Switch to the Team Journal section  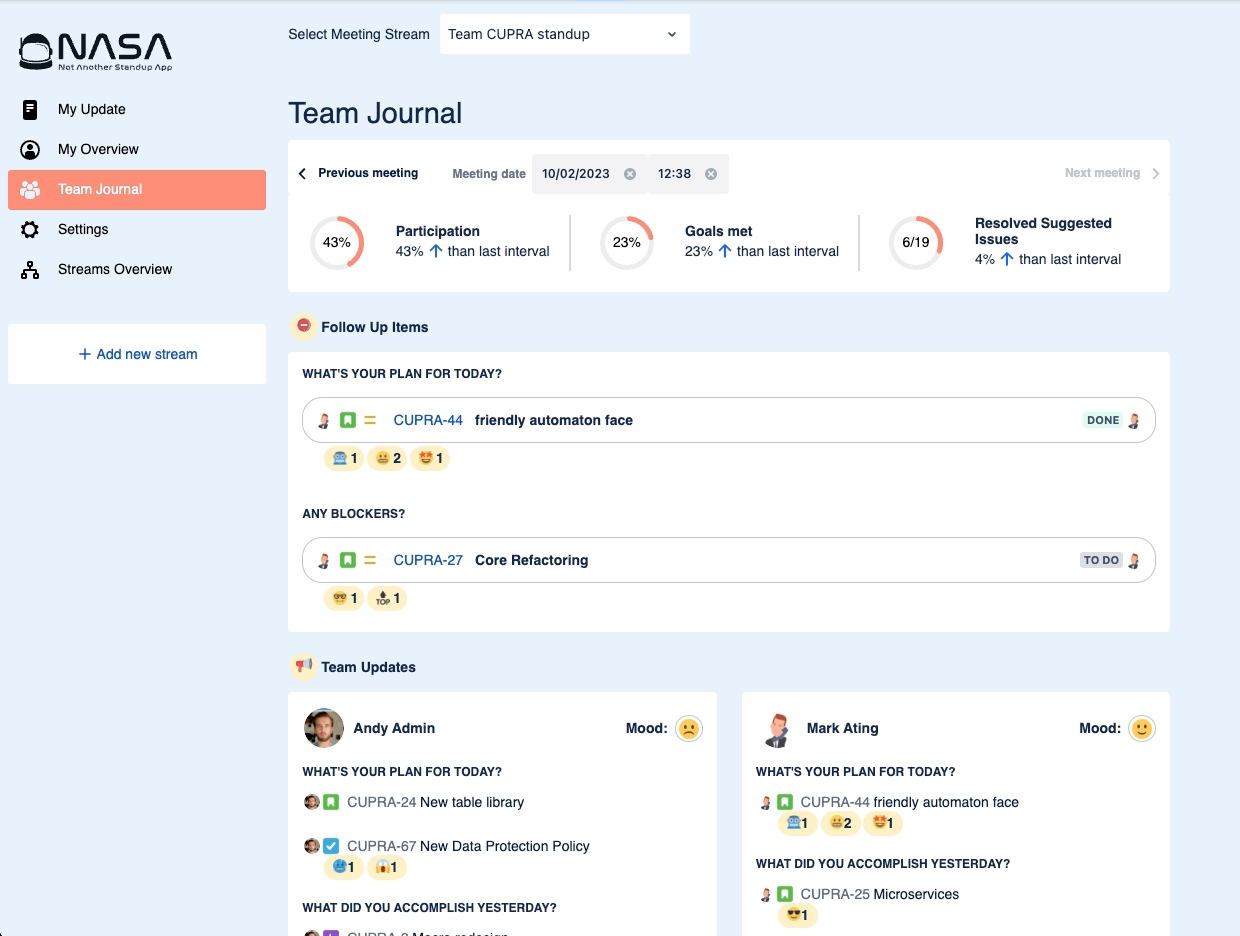pos(98,189)
